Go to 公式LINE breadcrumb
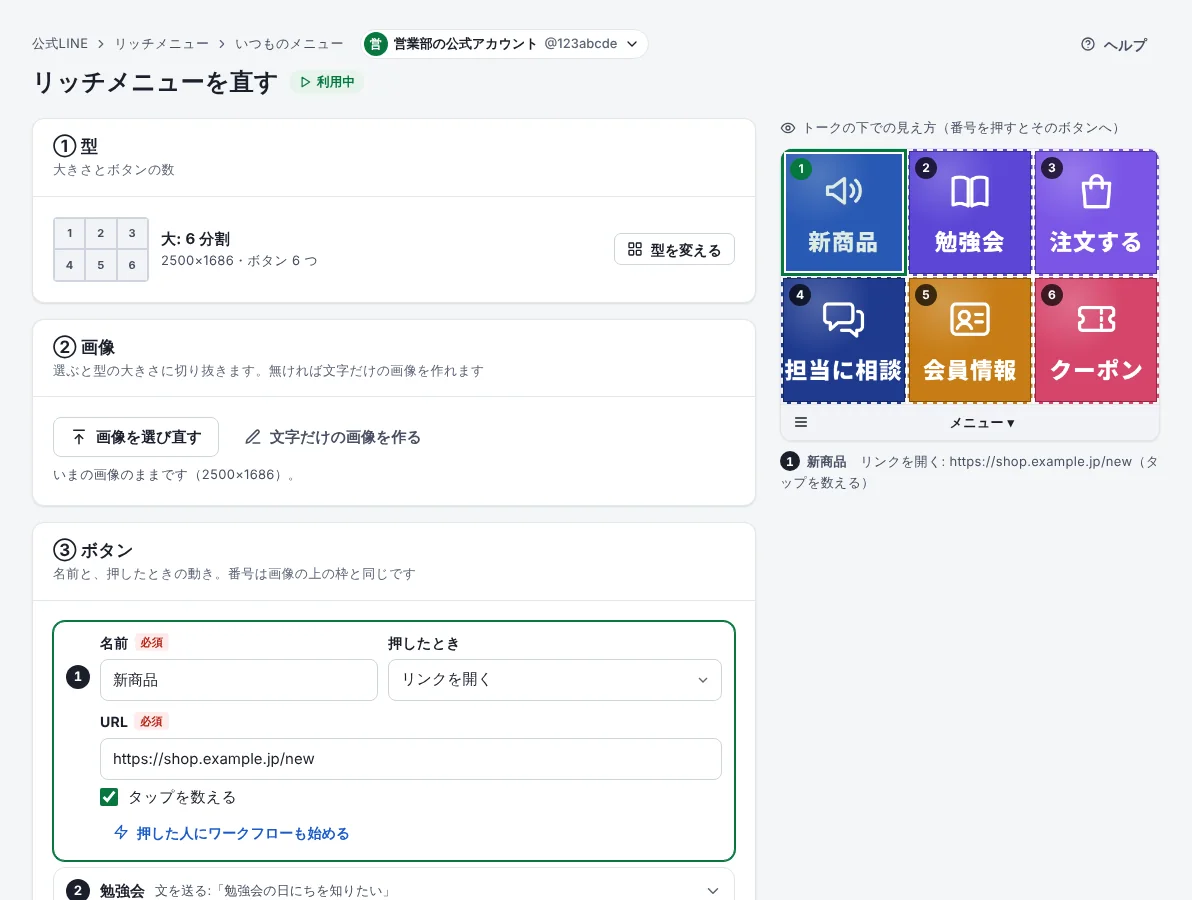 pyautogui.click(x=60, y=44)
